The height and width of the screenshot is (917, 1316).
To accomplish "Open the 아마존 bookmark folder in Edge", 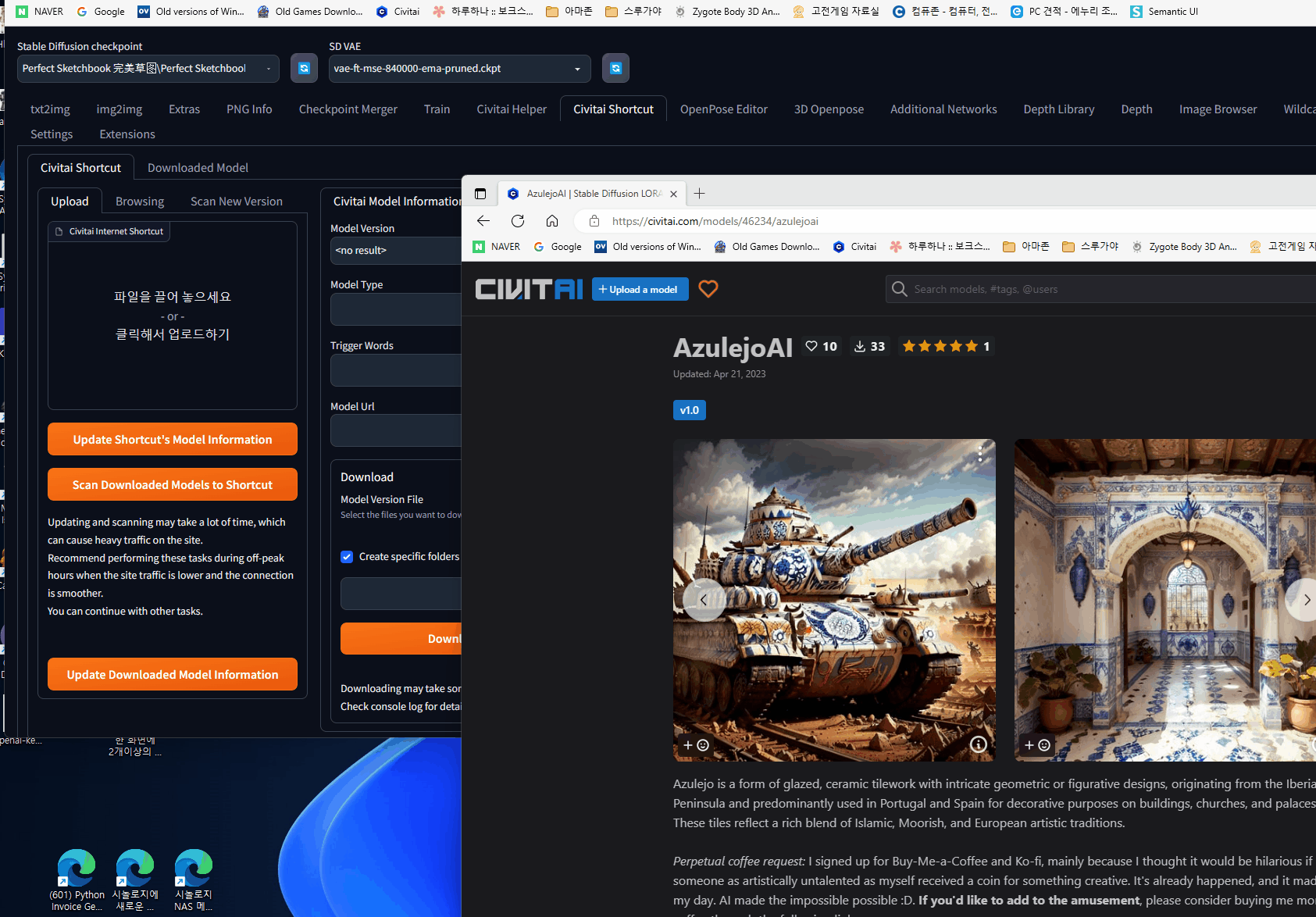I will point(1026,247).
